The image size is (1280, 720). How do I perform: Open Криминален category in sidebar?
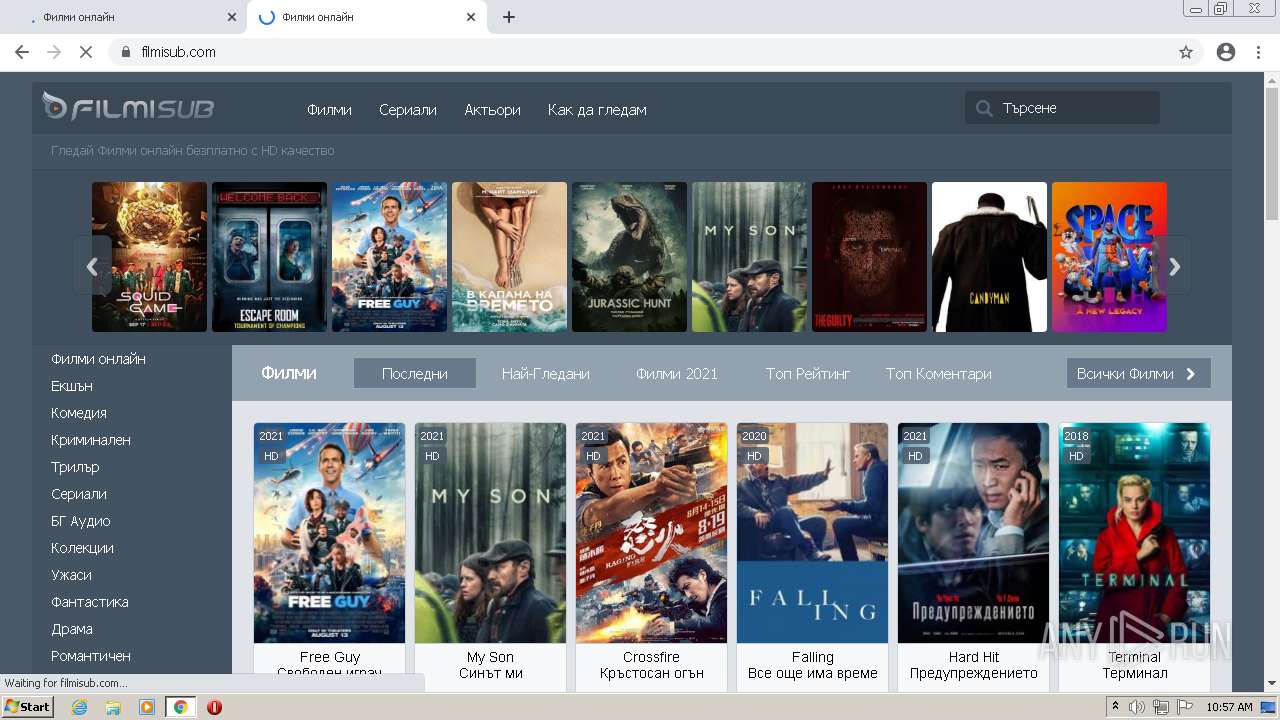pos(91,440)
